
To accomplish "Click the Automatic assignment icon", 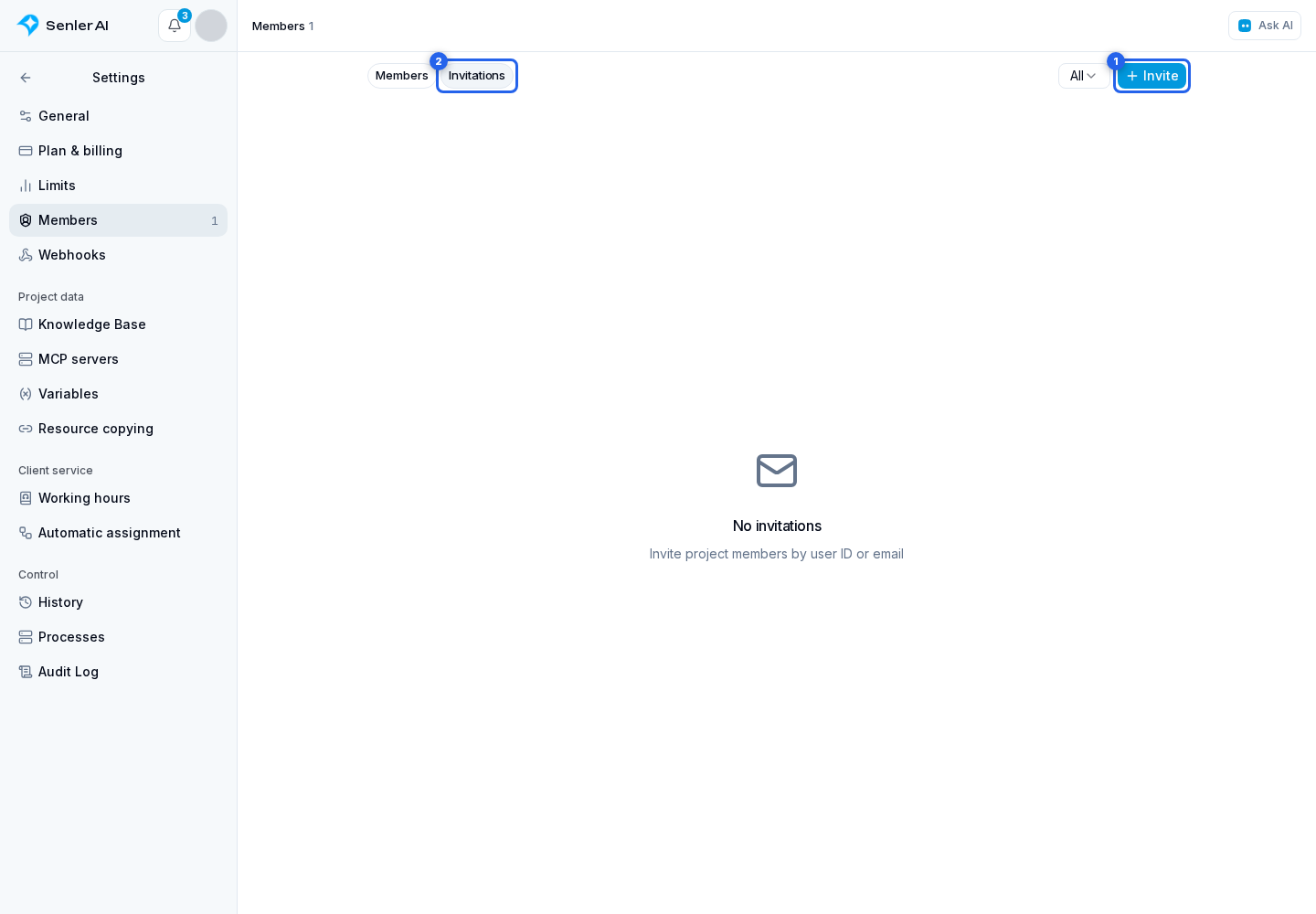I will click(26, 533).
